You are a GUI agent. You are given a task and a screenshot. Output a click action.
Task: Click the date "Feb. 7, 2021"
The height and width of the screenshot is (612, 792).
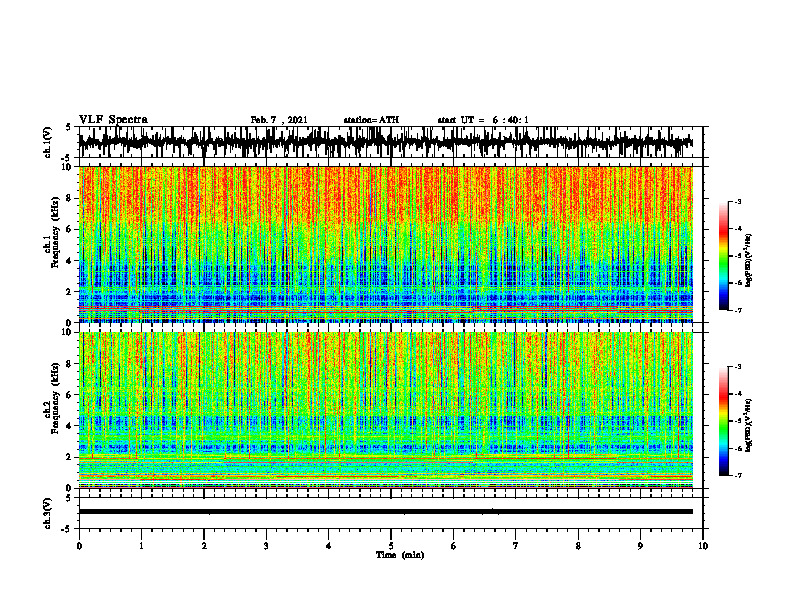tap(279, 120)
